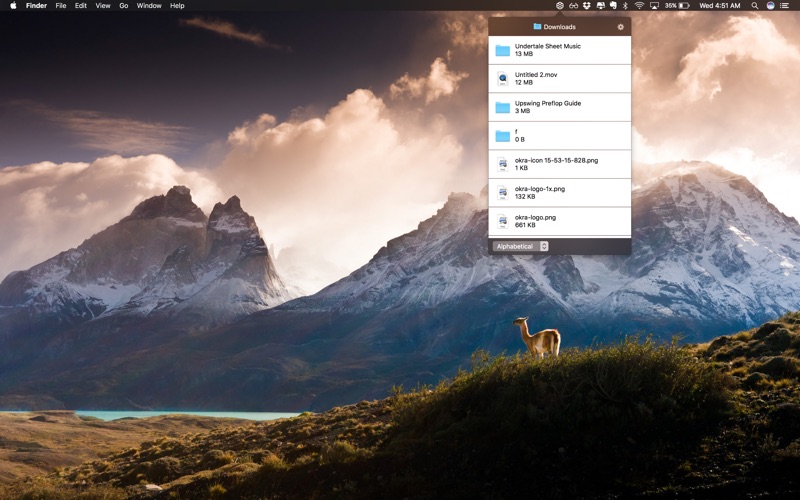Open the Alphabetical sort dropdown
This screenshot has height=500, width=800.
tap(520, 246)
